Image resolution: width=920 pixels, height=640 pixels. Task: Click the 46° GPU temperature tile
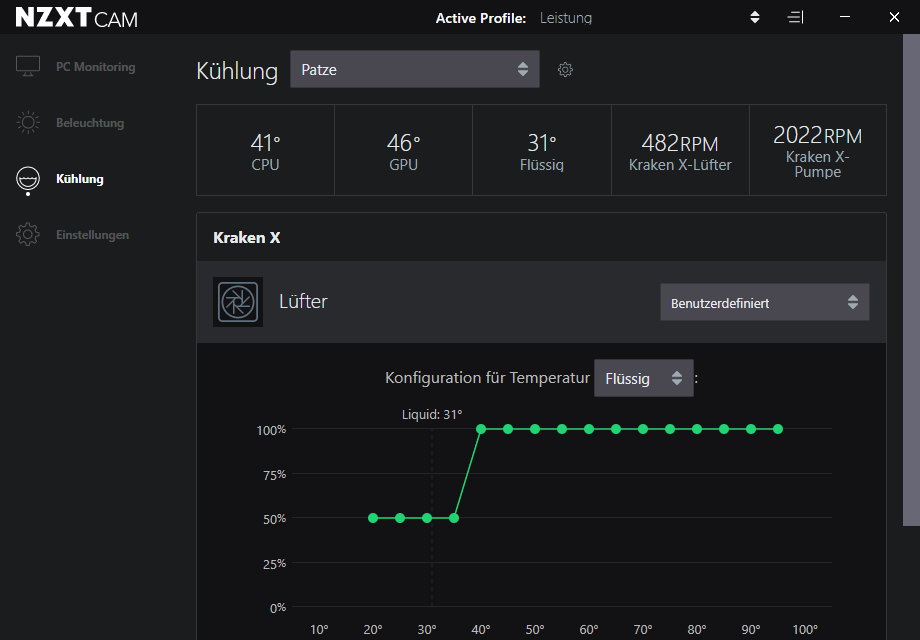404,150
